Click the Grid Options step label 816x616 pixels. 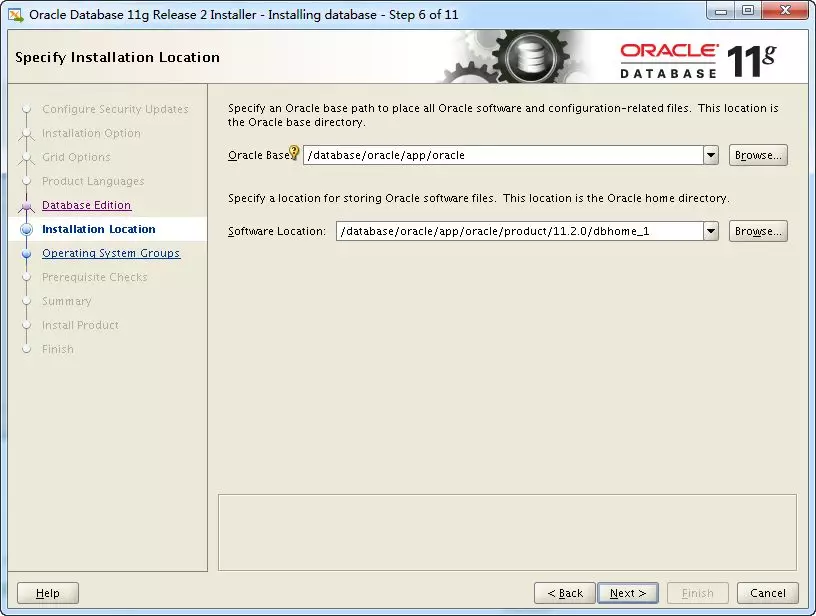(76, 157)
